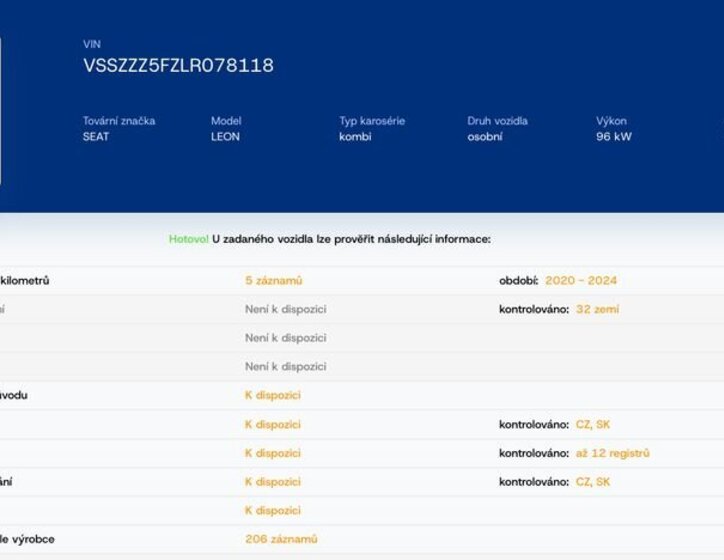Select the kilometrů row label

[x=25, y=281]
